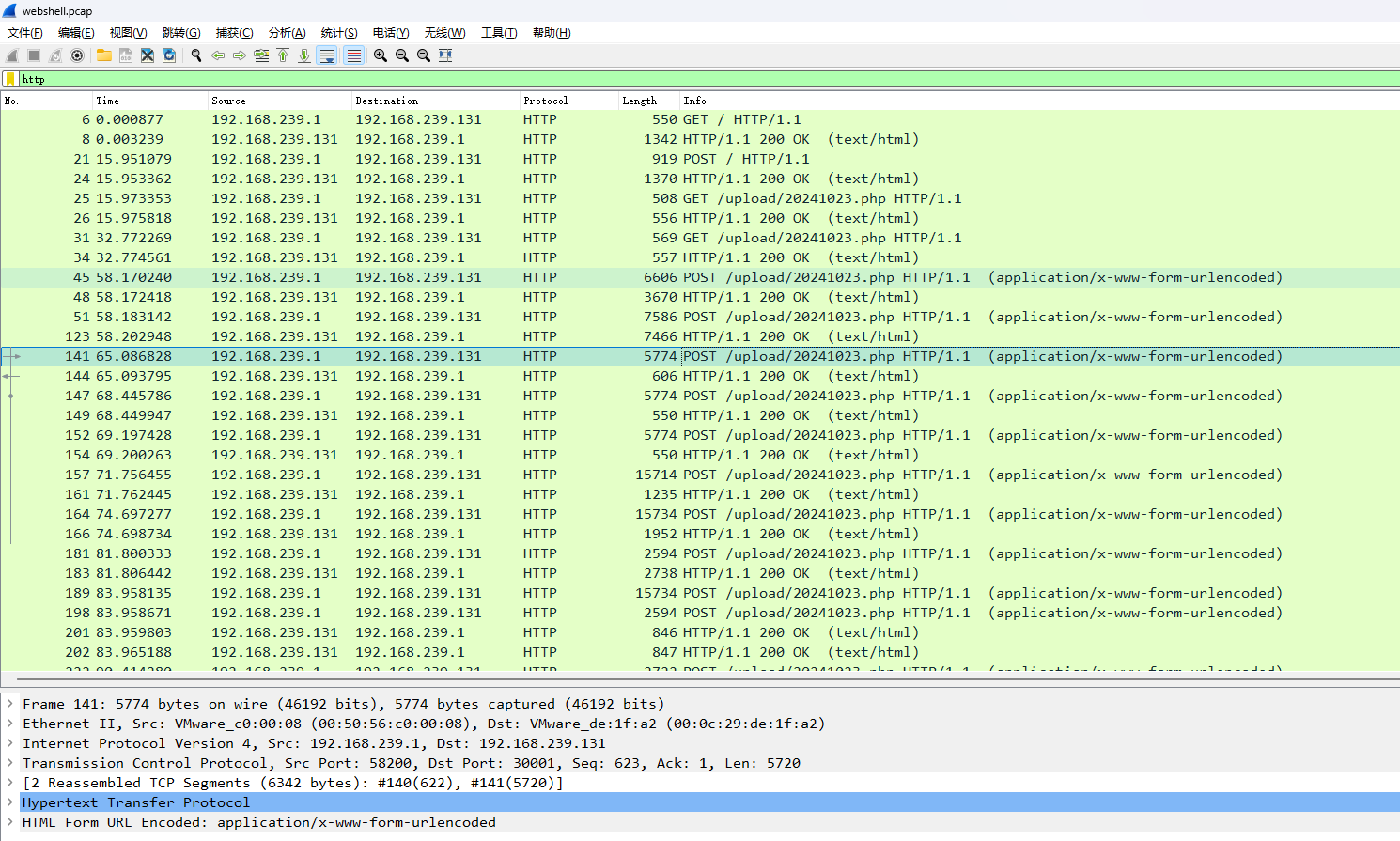Open the 捕获(C) menu

click(234, 33)
